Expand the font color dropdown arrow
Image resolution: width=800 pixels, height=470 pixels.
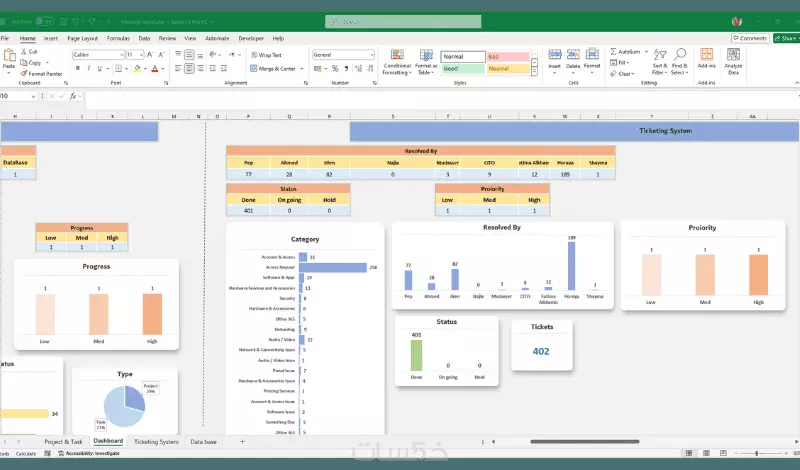click(x=163, y=68)
